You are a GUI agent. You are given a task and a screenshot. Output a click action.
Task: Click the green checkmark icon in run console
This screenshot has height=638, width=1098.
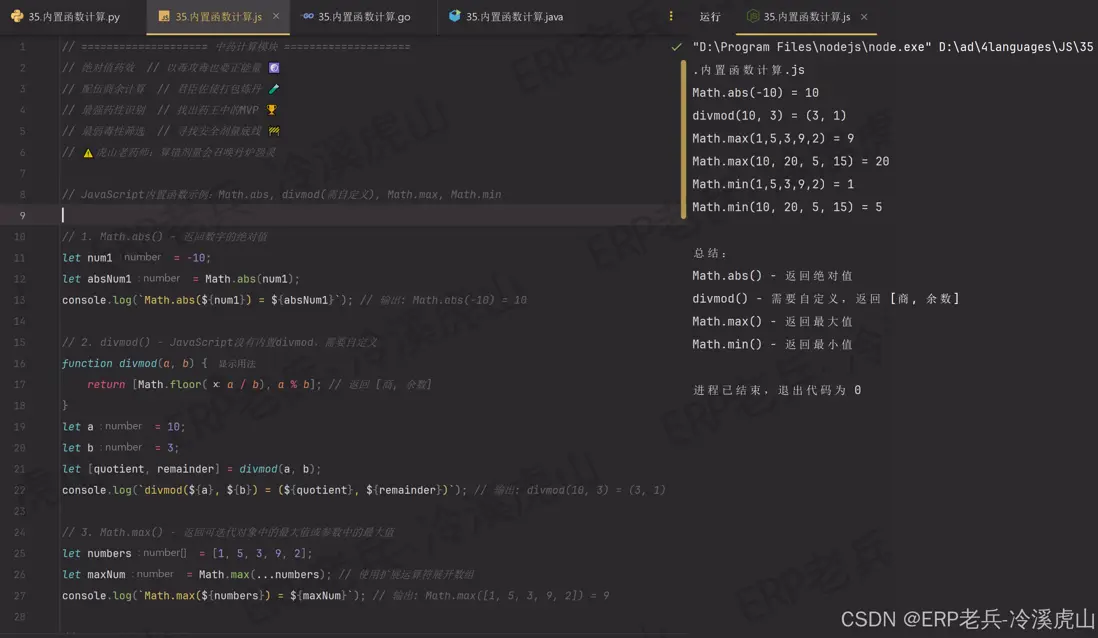(676, 47)
